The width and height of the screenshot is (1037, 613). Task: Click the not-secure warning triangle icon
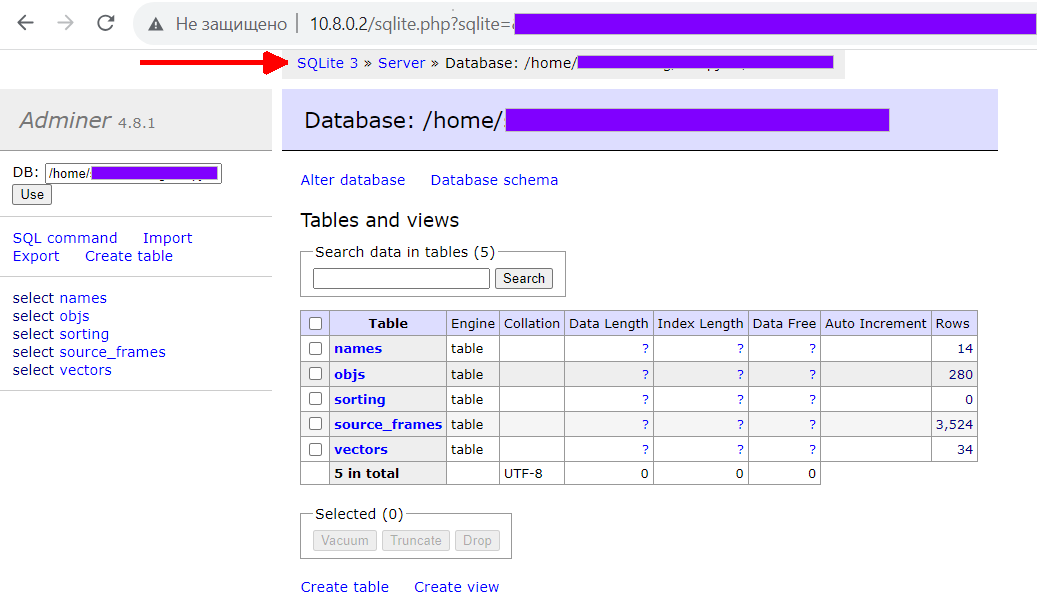click(154, 24)
